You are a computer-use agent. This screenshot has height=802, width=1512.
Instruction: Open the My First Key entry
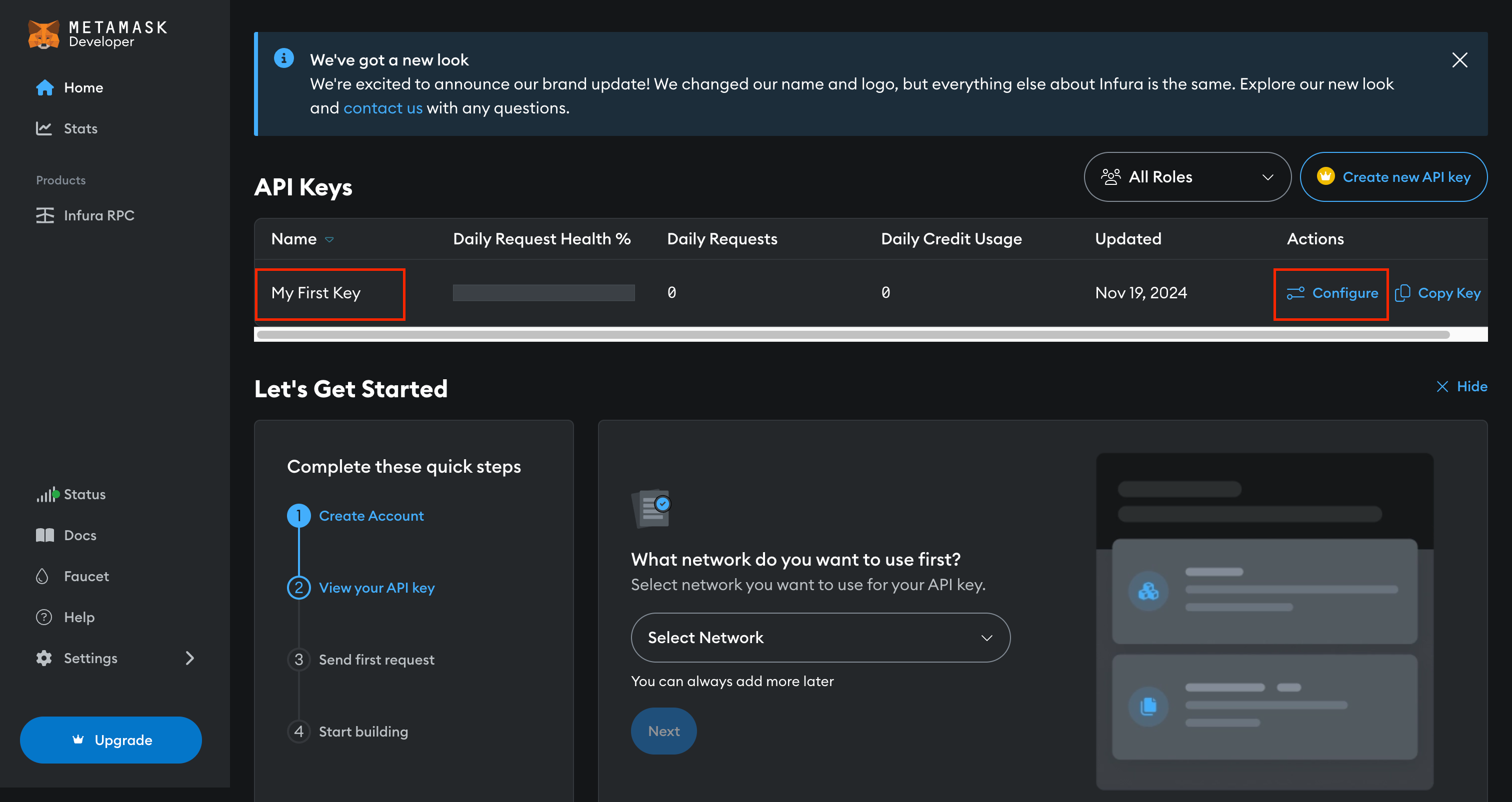(x=316, y=293)
